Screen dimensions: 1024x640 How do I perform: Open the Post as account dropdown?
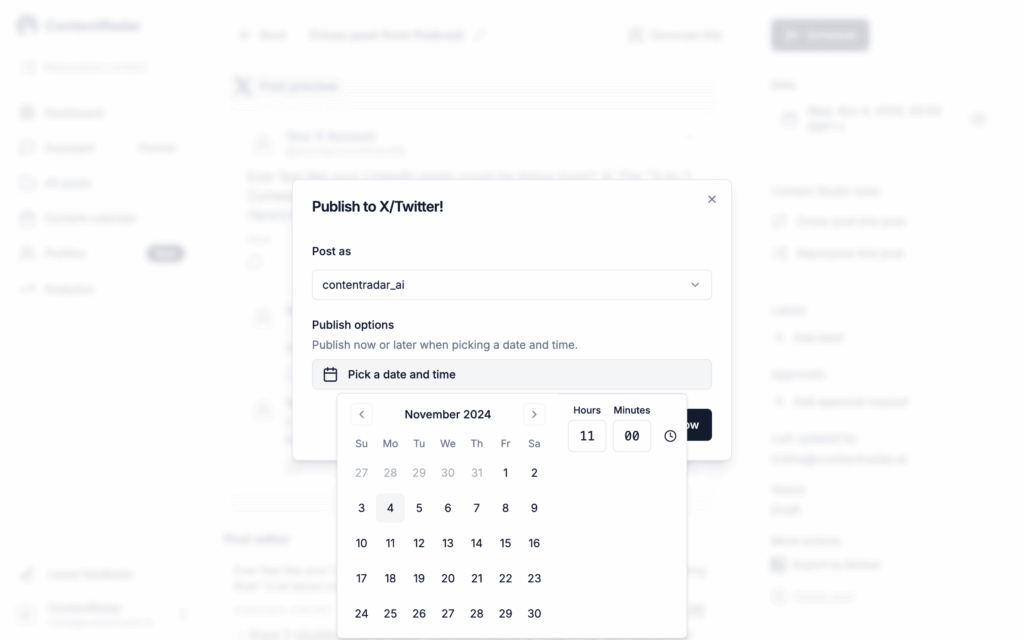point(511,285)
